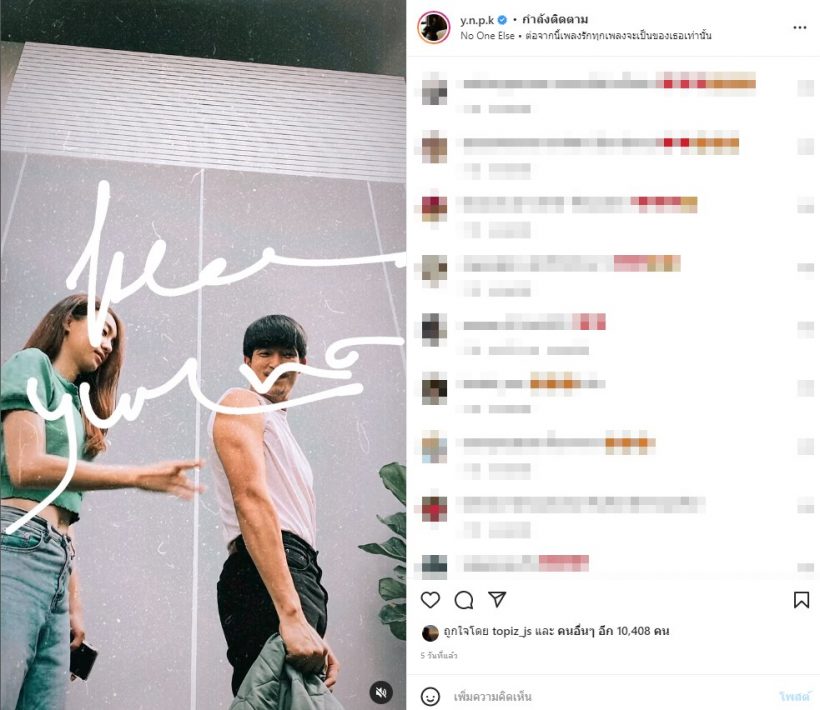Share the post via paper plane icon

[497, 599]
